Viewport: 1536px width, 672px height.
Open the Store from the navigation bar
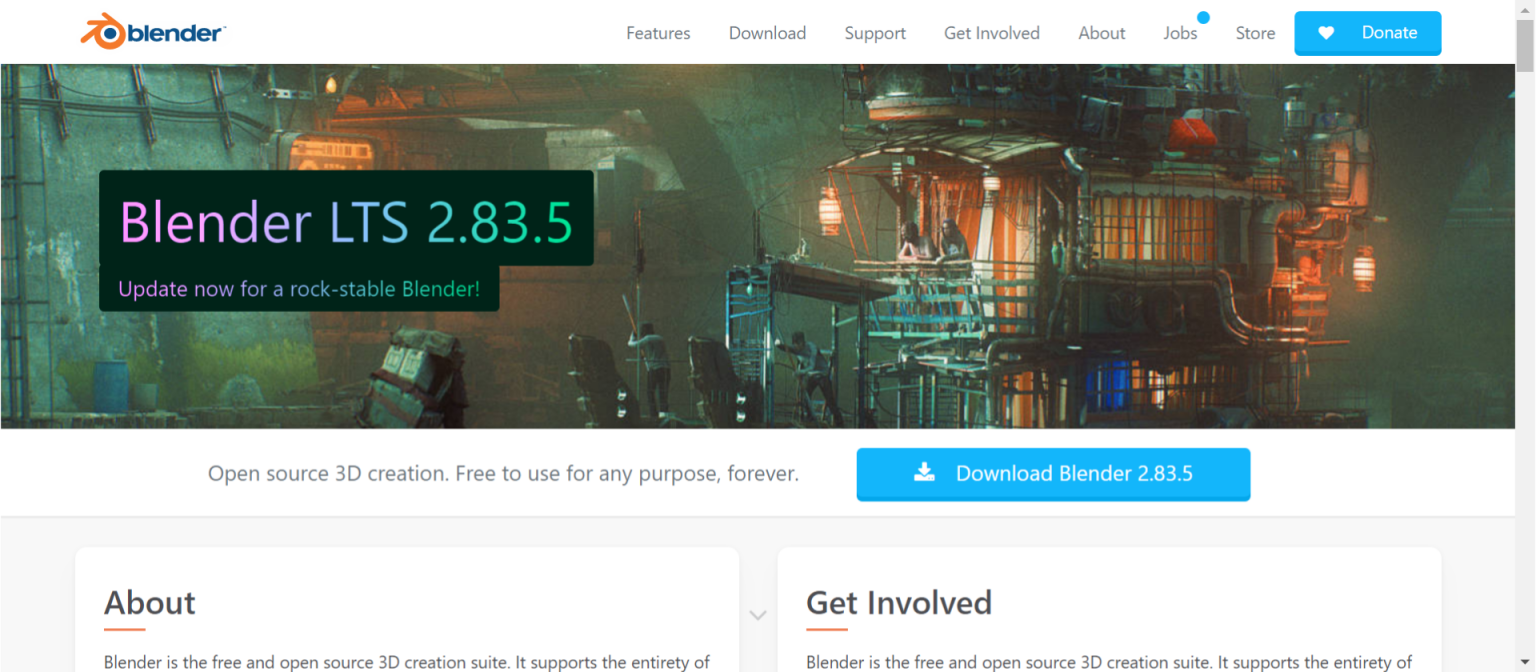click(x=1255, y=33)
